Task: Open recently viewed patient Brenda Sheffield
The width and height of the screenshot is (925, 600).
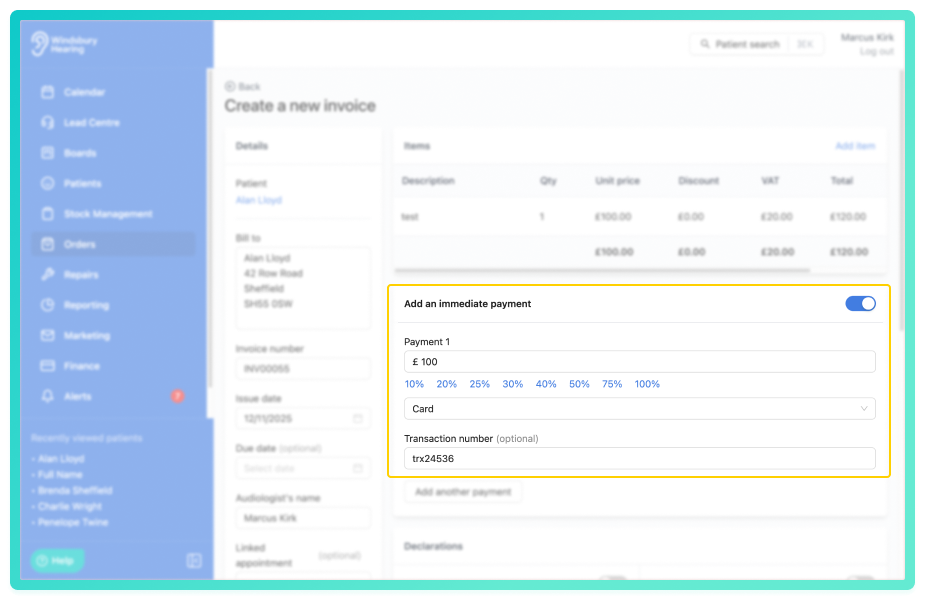Action: (x=74, y=490)
